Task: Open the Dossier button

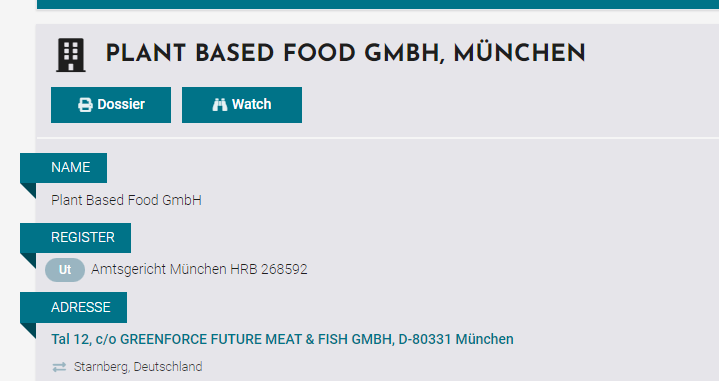Action: click(x=111, y=105)
